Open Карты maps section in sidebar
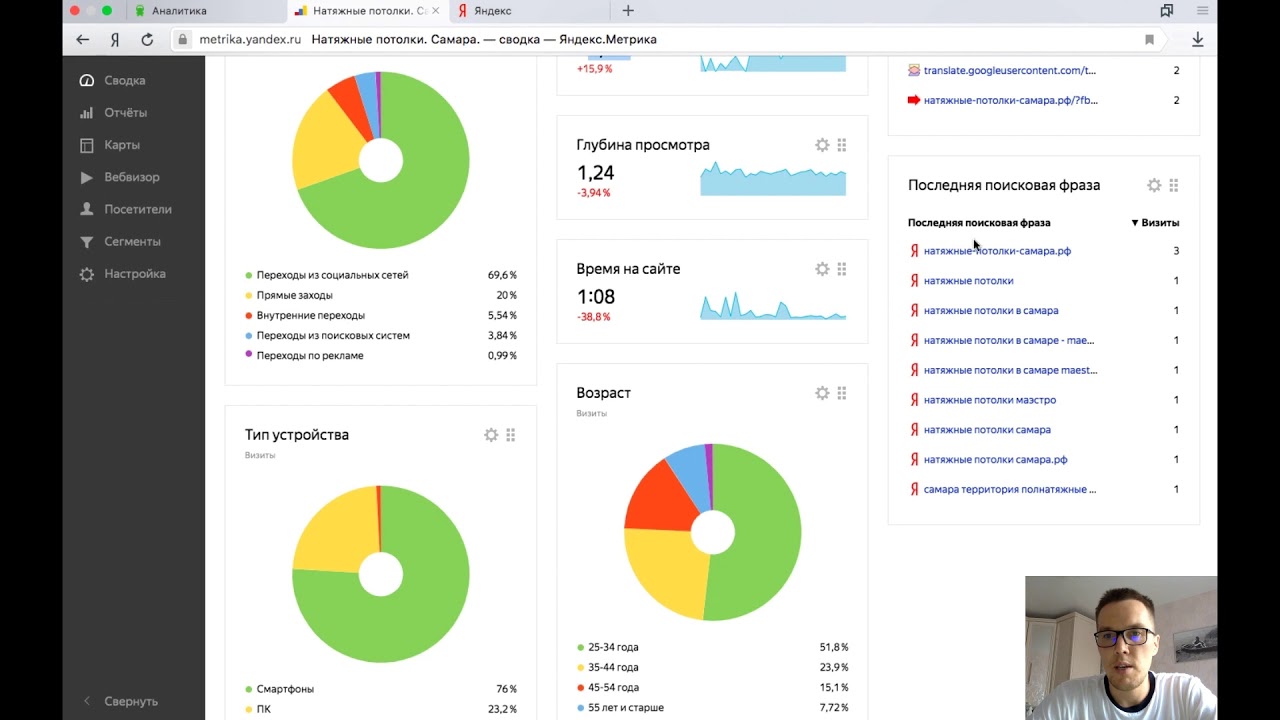The image size is (1280, 720). [x=121, y=145]
